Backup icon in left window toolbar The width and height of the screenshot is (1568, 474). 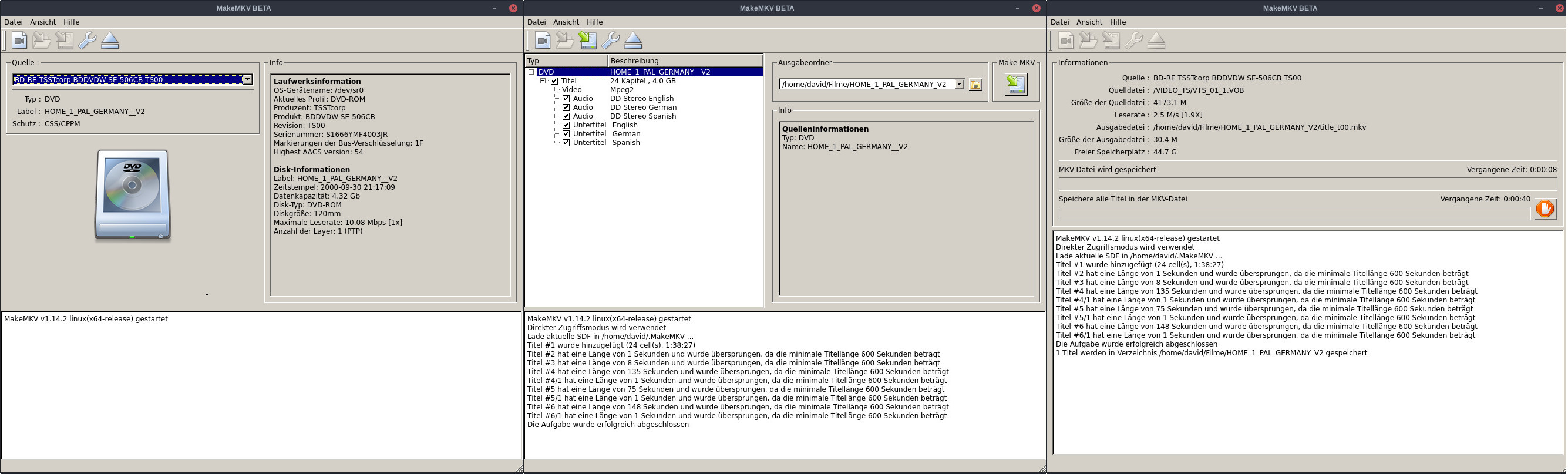(65, 40)
